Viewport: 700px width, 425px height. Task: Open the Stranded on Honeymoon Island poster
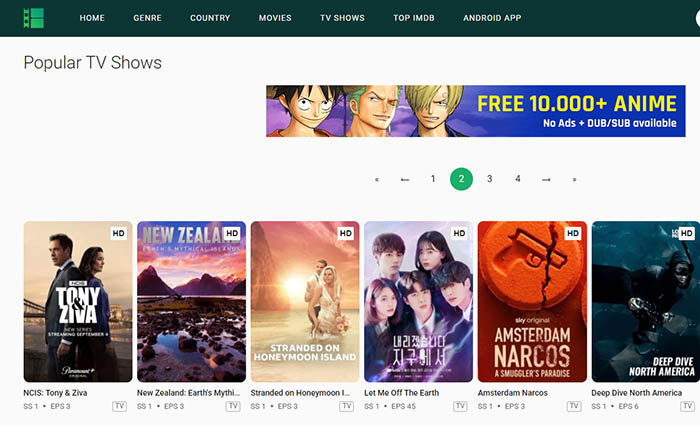(305, 301)
